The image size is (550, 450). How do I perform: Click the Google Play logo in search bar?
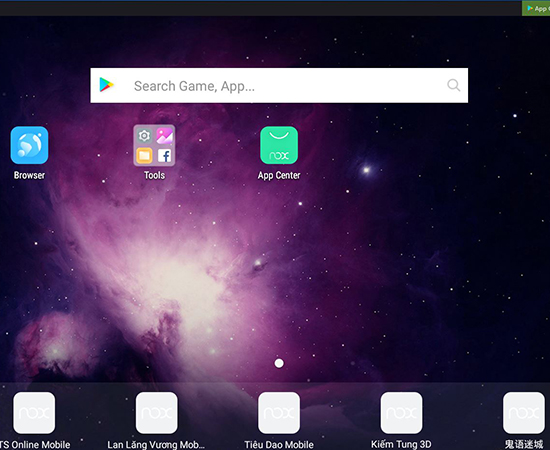click(106, 85)
